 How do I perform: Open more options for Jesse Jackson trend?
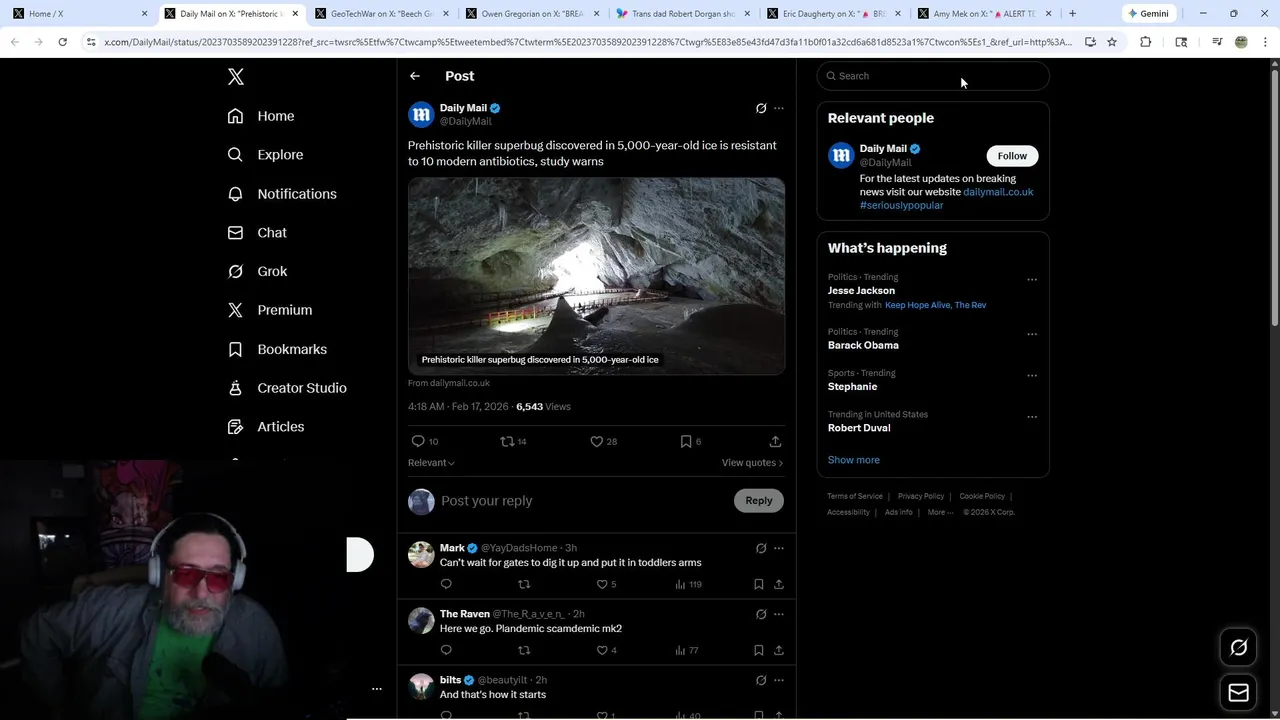point(1032,280)
